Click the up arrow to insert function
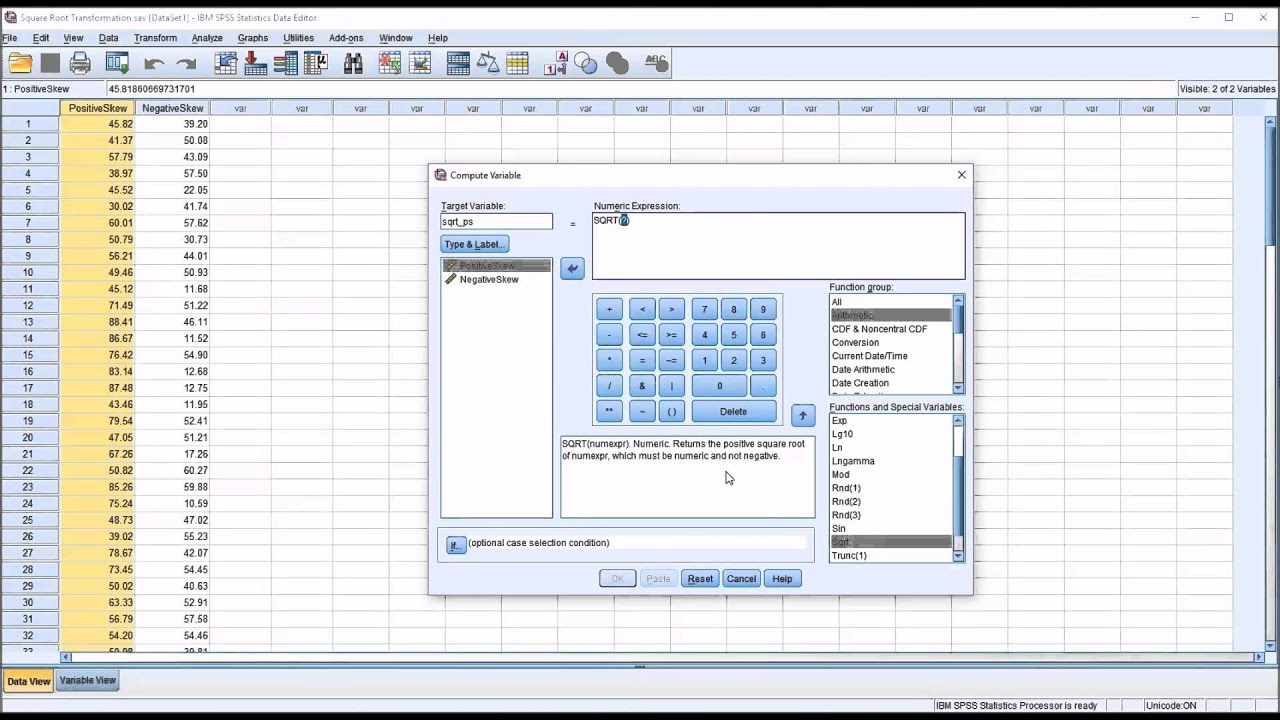The height and width of the screenshot is (720, 1280). coord(802,415)
